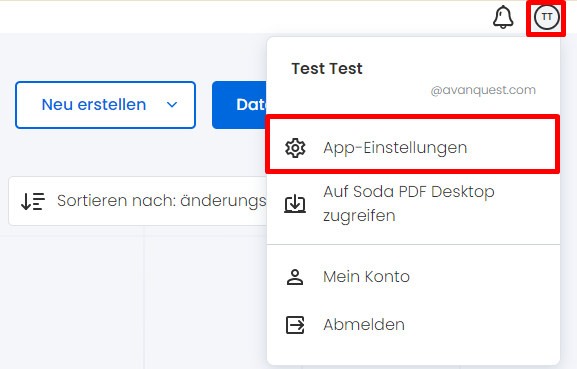Click the Neu erstellen button
The width and height of the screenshot is (577, 369).
(105, 105)
